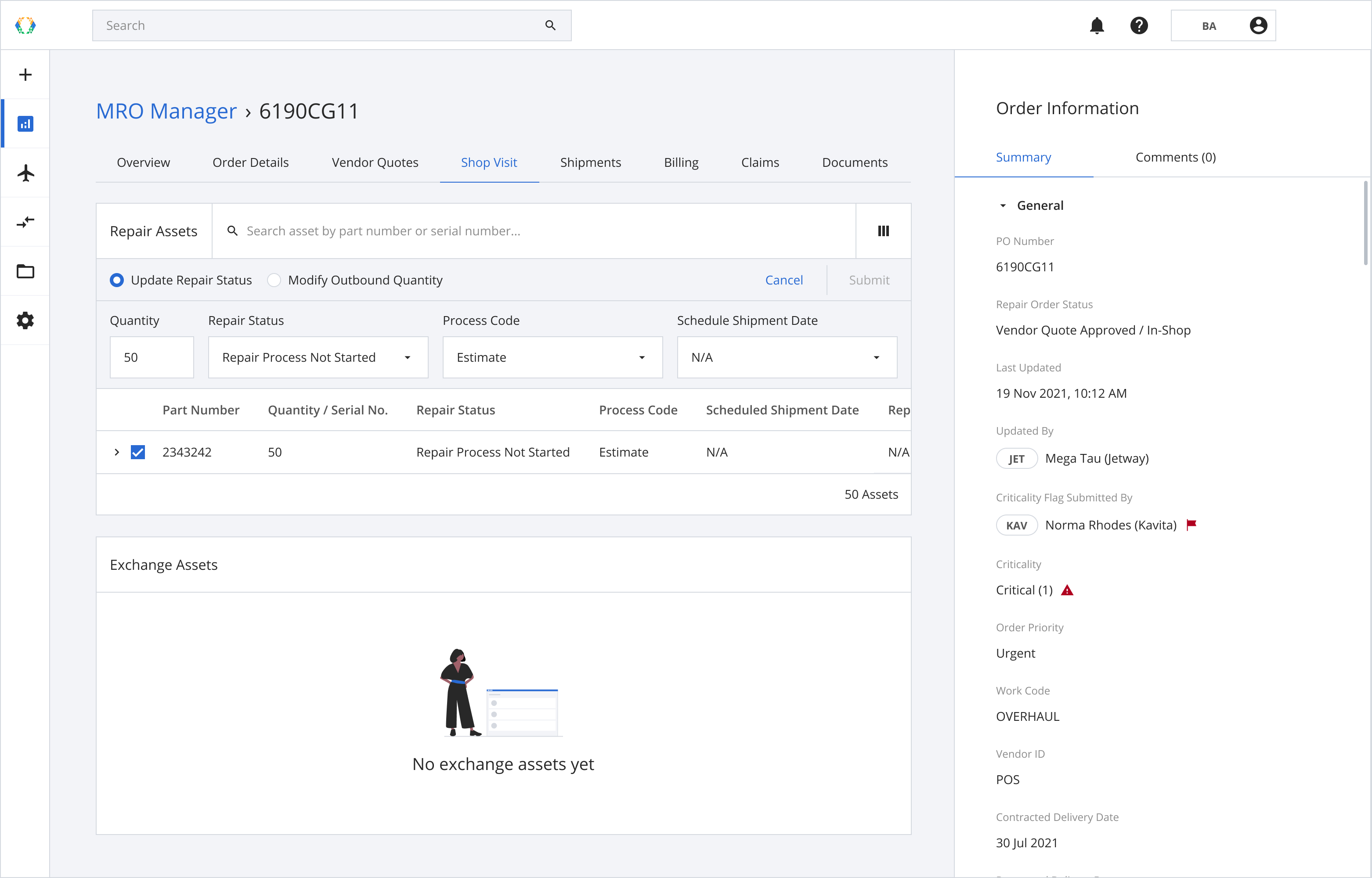
Task: Click the Quantity input field
Action: [x=152, y=357]
